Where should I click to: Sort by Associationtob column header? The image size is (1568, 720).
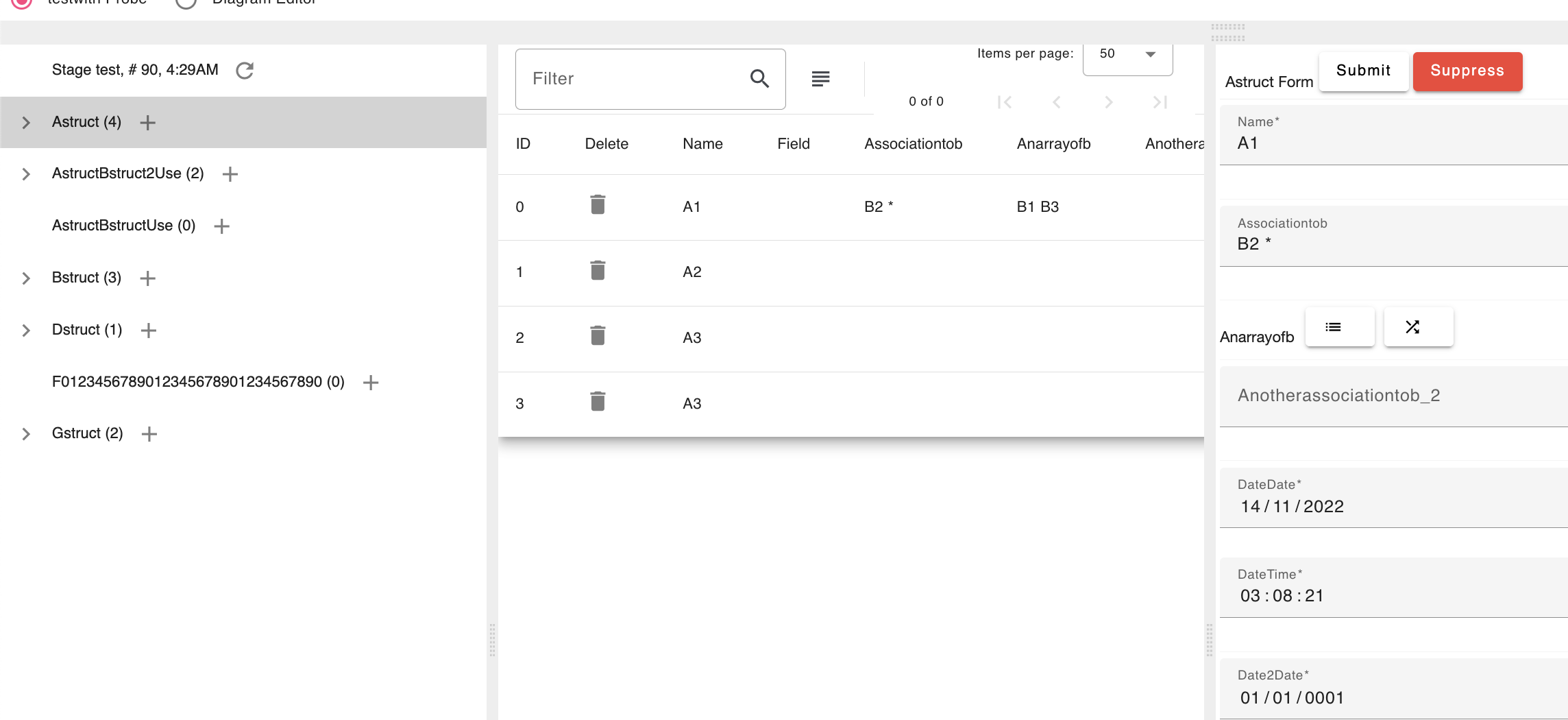(x=913, y=144)
